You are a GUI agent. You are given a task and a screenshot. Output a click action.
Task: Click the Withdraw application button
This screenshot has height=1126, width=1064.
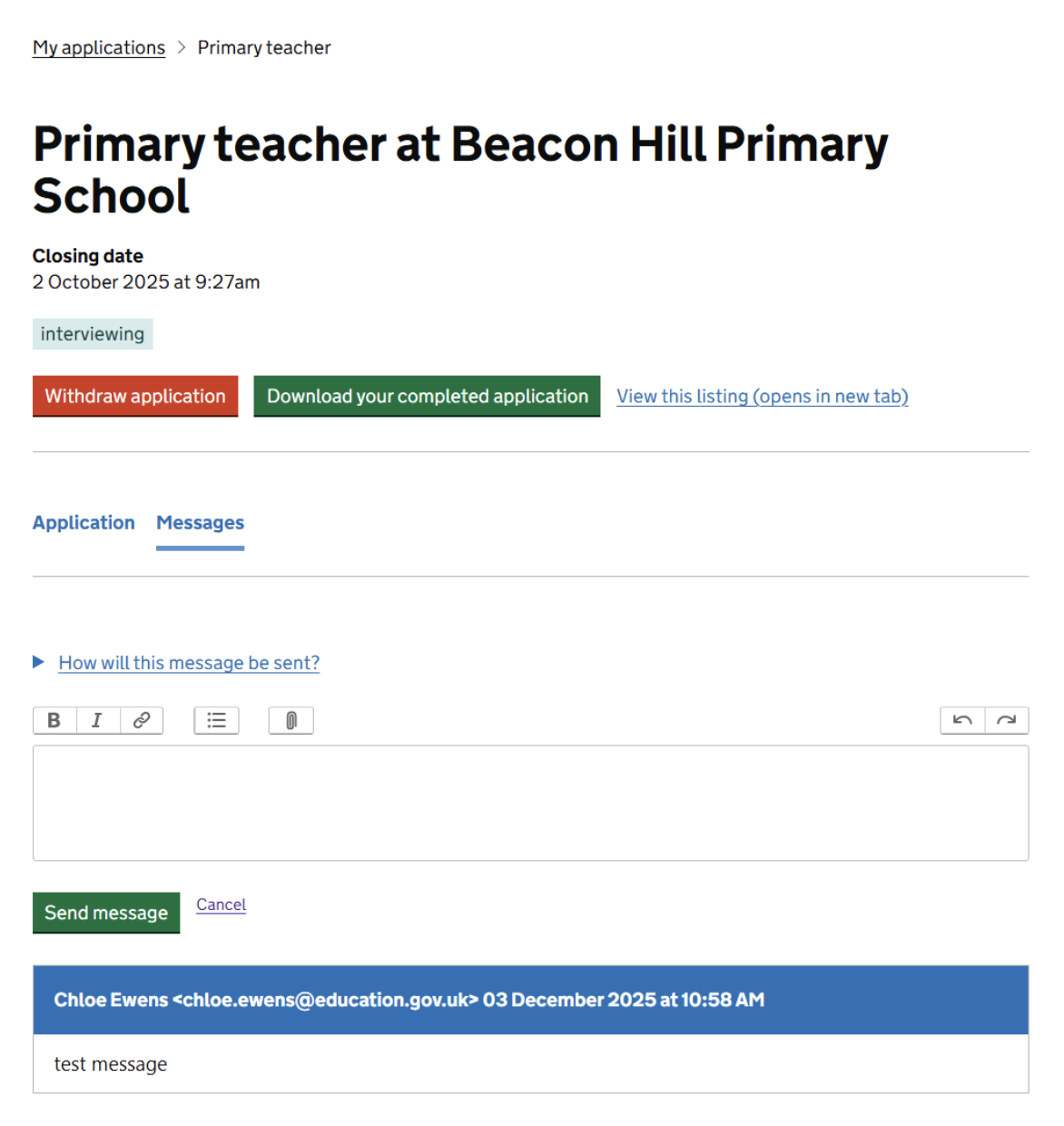[135, 396]
